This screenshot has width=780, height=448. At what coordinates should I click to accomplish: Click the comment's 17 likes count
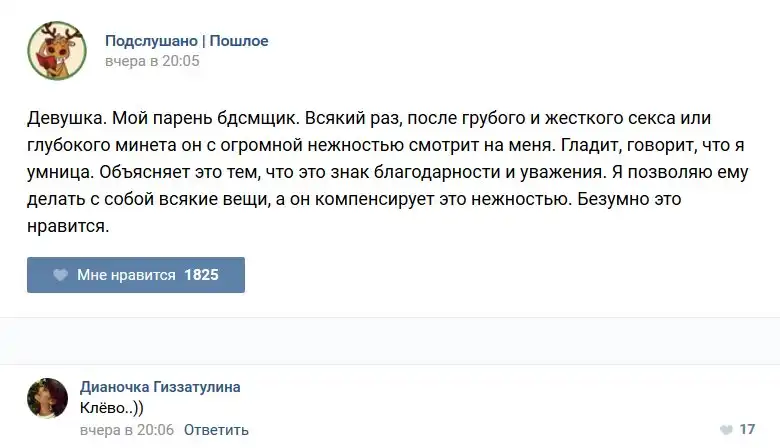(x=746, y=430)
